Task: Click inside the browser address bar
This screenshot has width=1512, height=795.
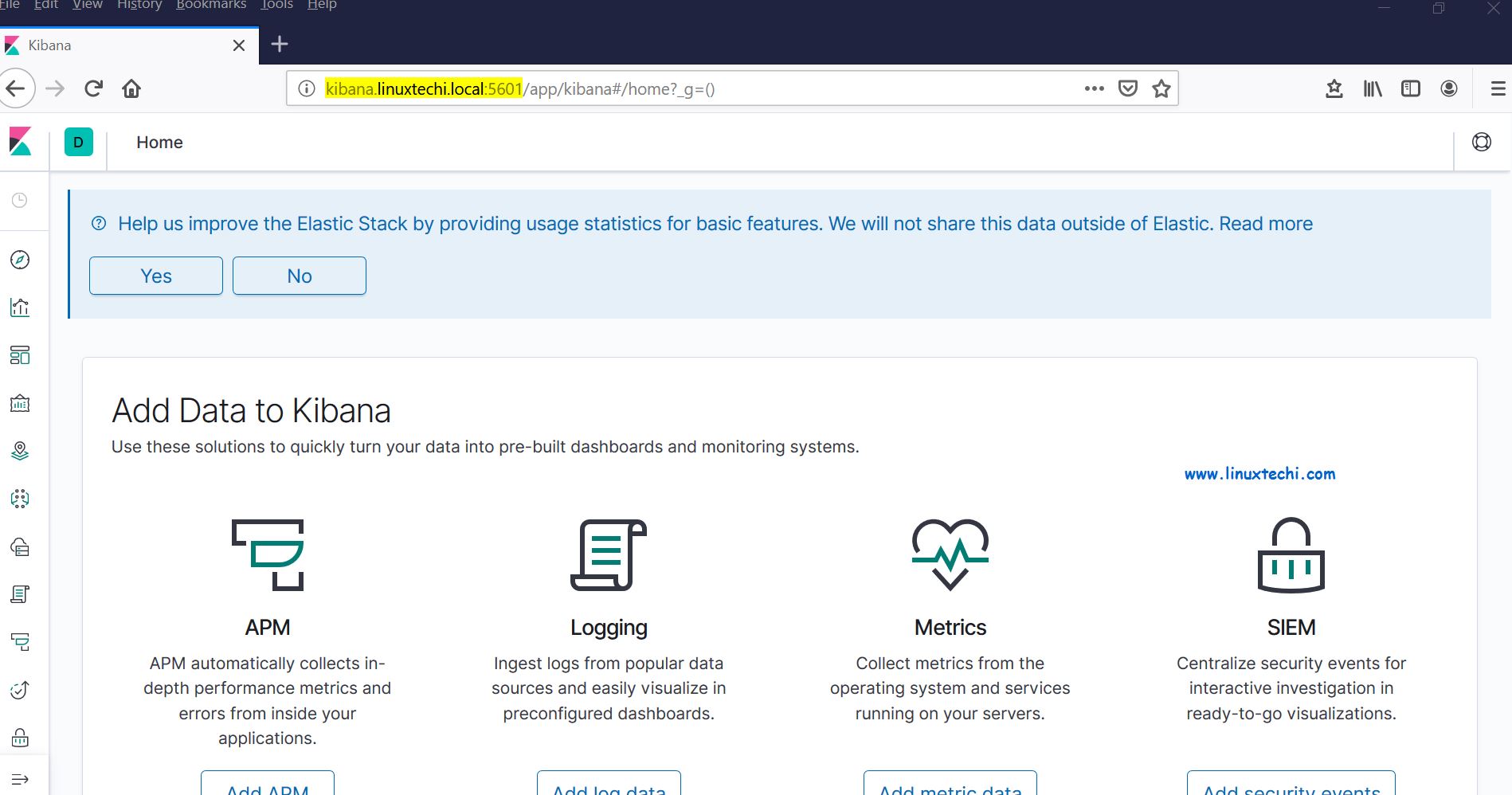Action: [717, 88]
